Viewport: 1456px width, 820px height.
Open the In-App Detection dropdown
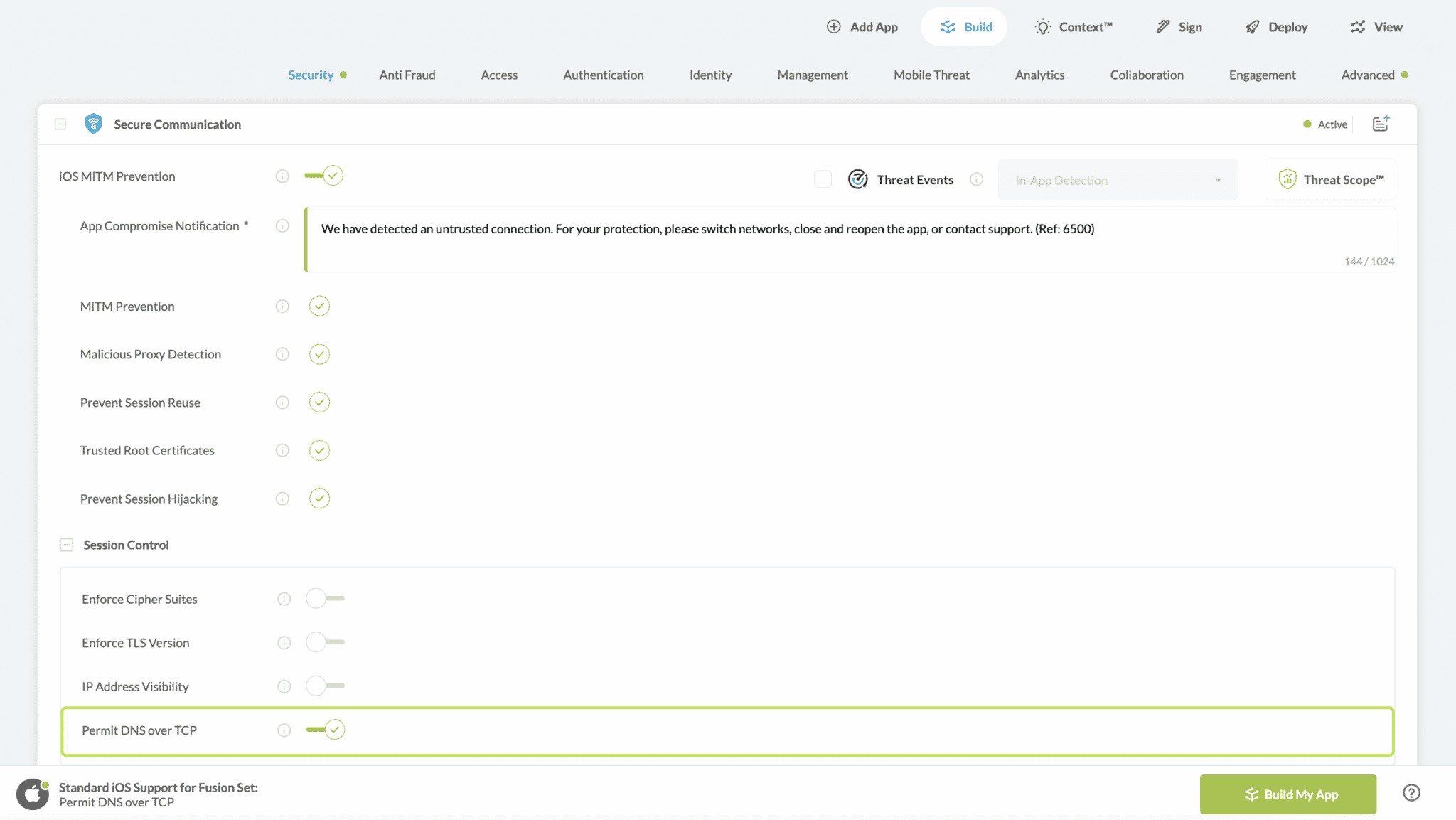point(1118,181)
